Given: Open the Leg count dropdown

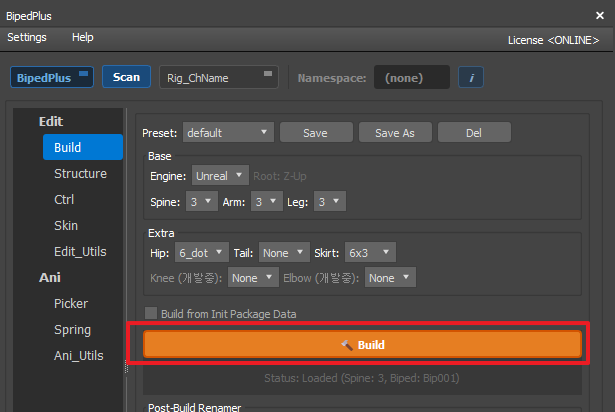Looking at the screenshot, I should tap(329, 202).
